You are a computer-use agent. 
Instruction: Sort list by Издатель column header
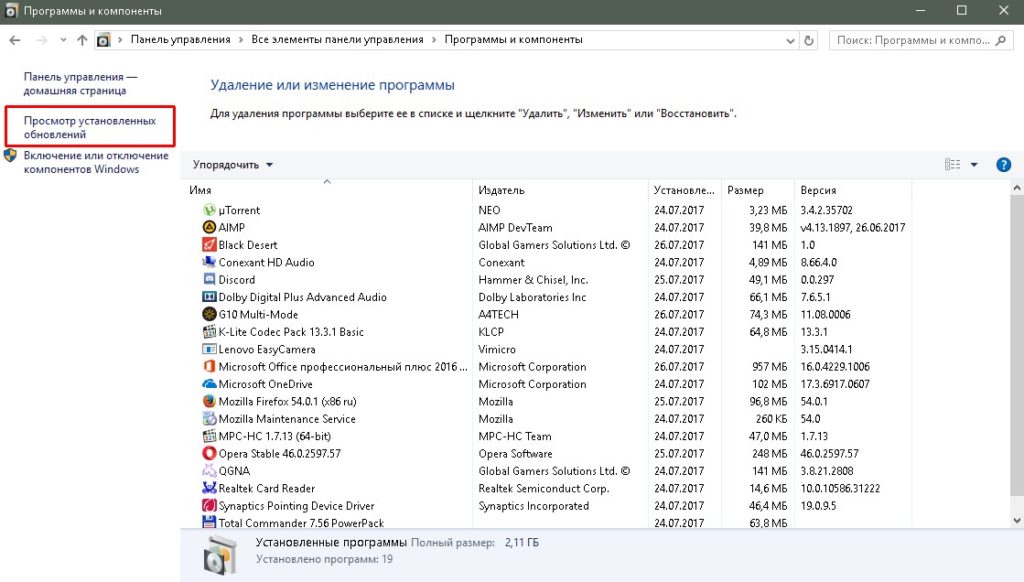pos(502,190)
